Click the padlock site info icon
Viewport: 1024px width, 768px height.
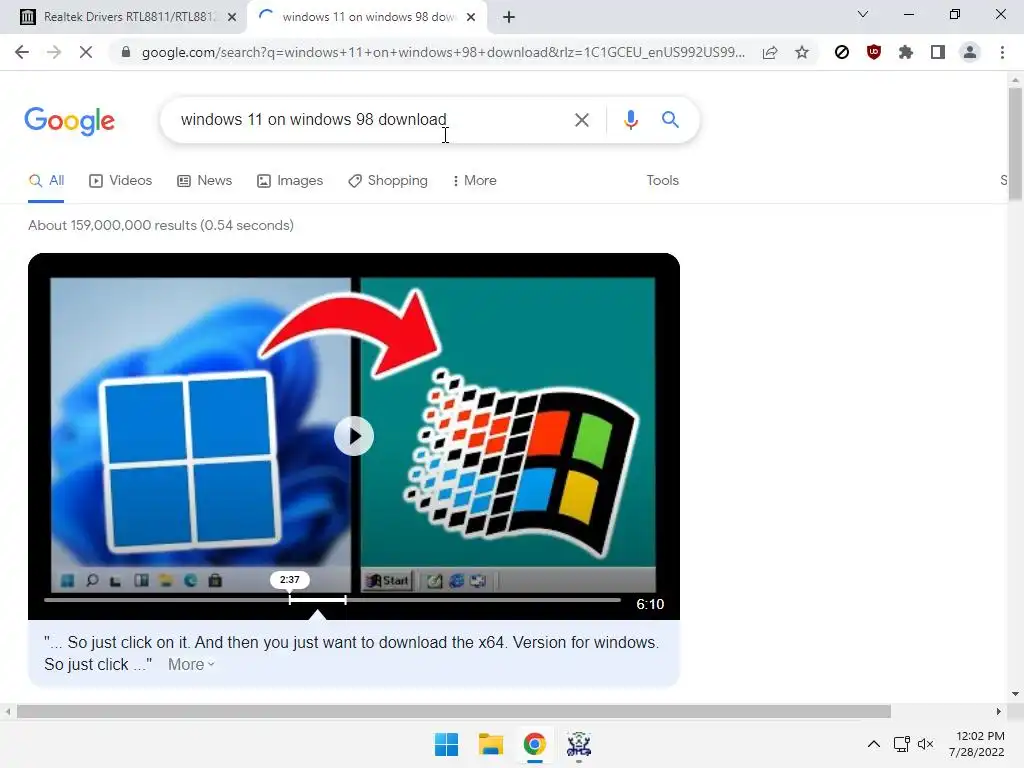click(x=126, y=52)
